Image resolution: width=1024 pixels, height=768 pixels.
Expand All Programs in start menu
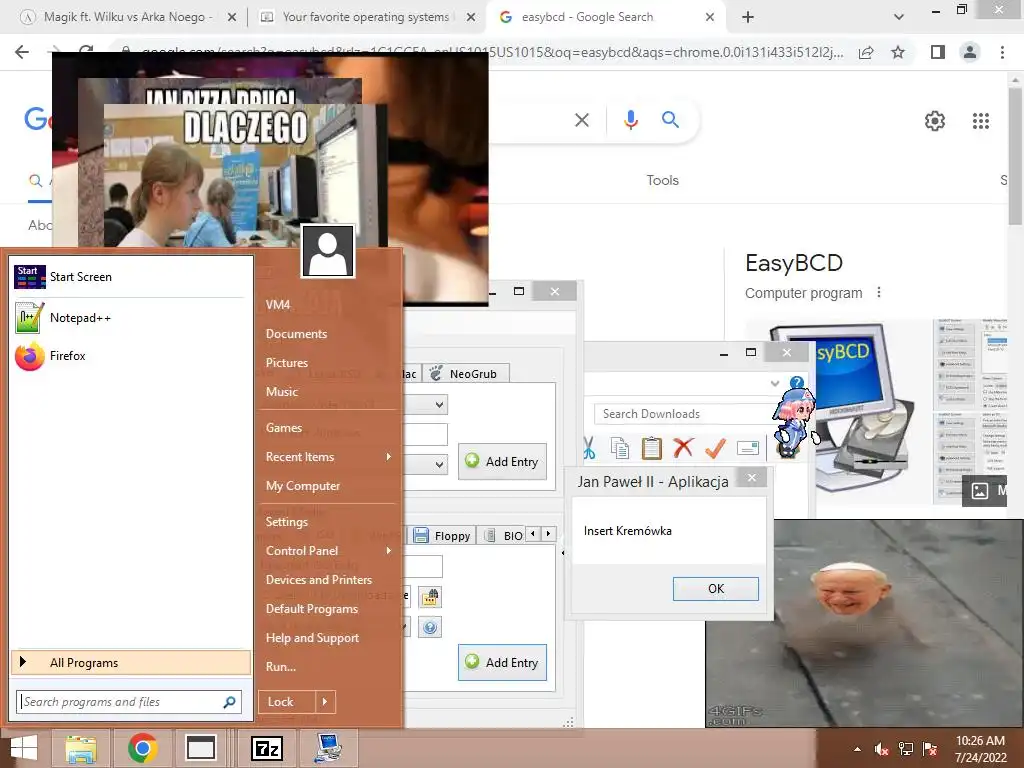tap(131, 663)
